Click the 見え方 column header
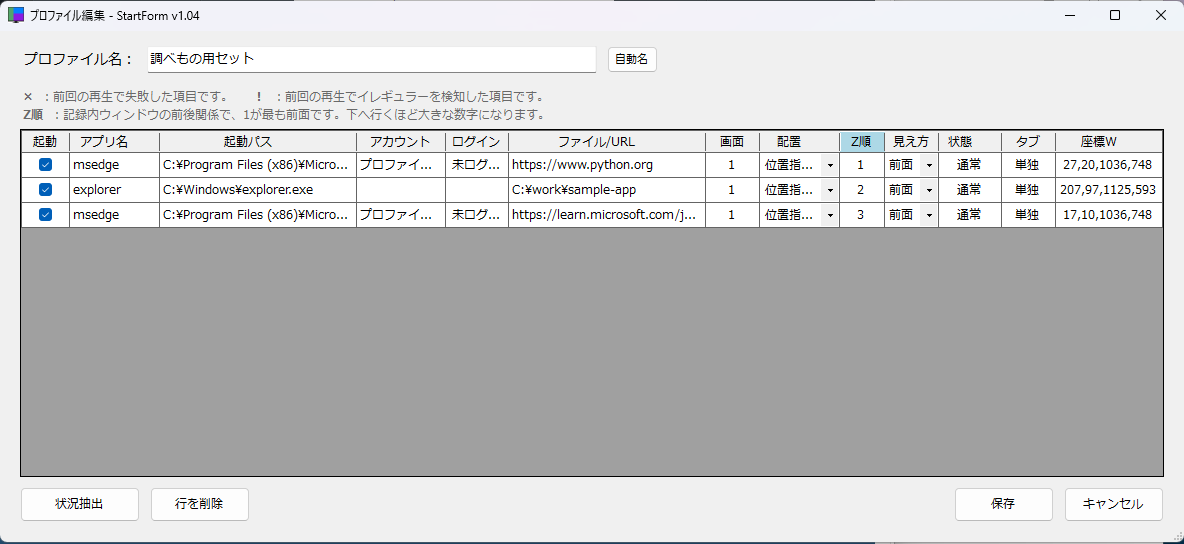The image size is (1184, 544). tap(911, 141)
